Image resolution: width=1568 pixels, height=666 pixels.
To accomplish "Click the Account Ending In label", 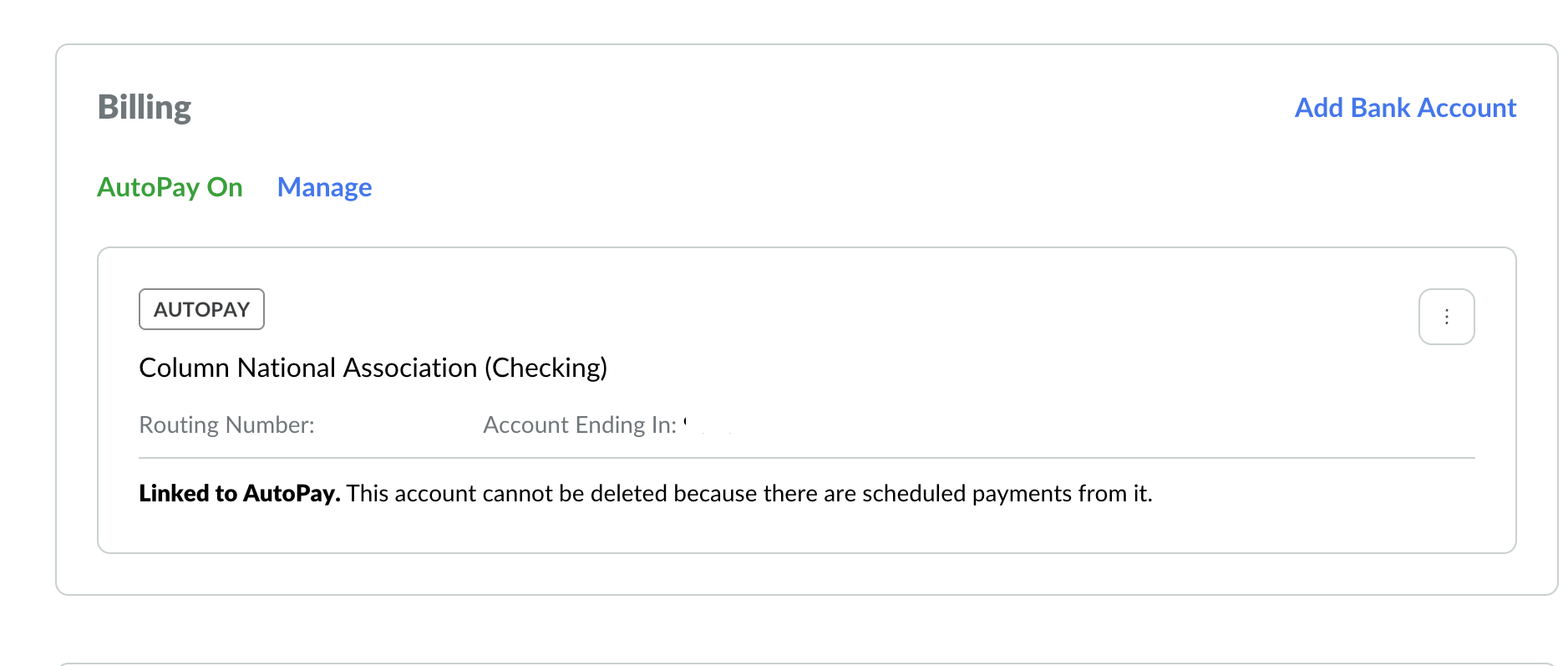I will (580, 425).
